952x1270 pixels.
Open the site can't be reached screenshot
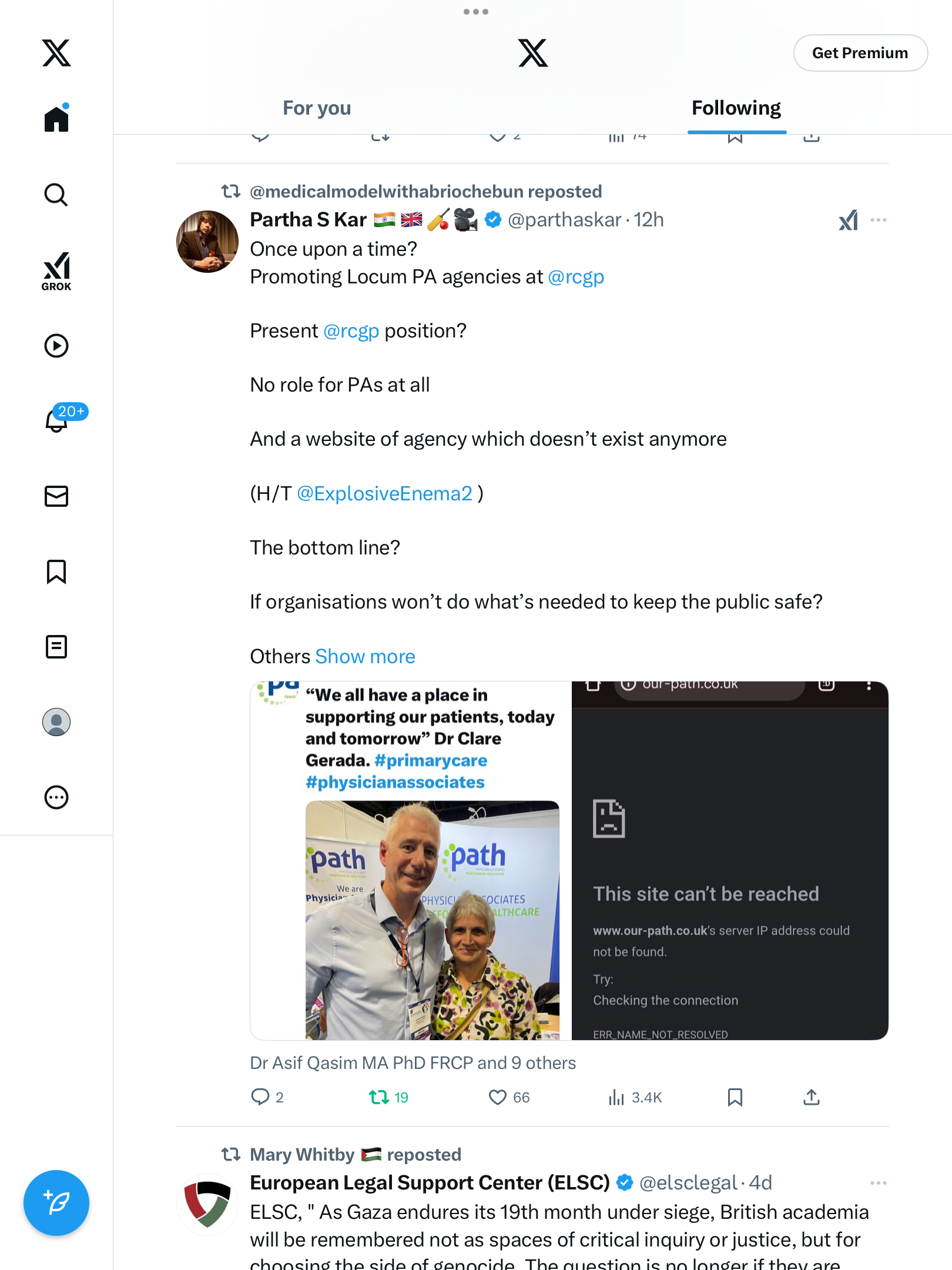(730, 861)
